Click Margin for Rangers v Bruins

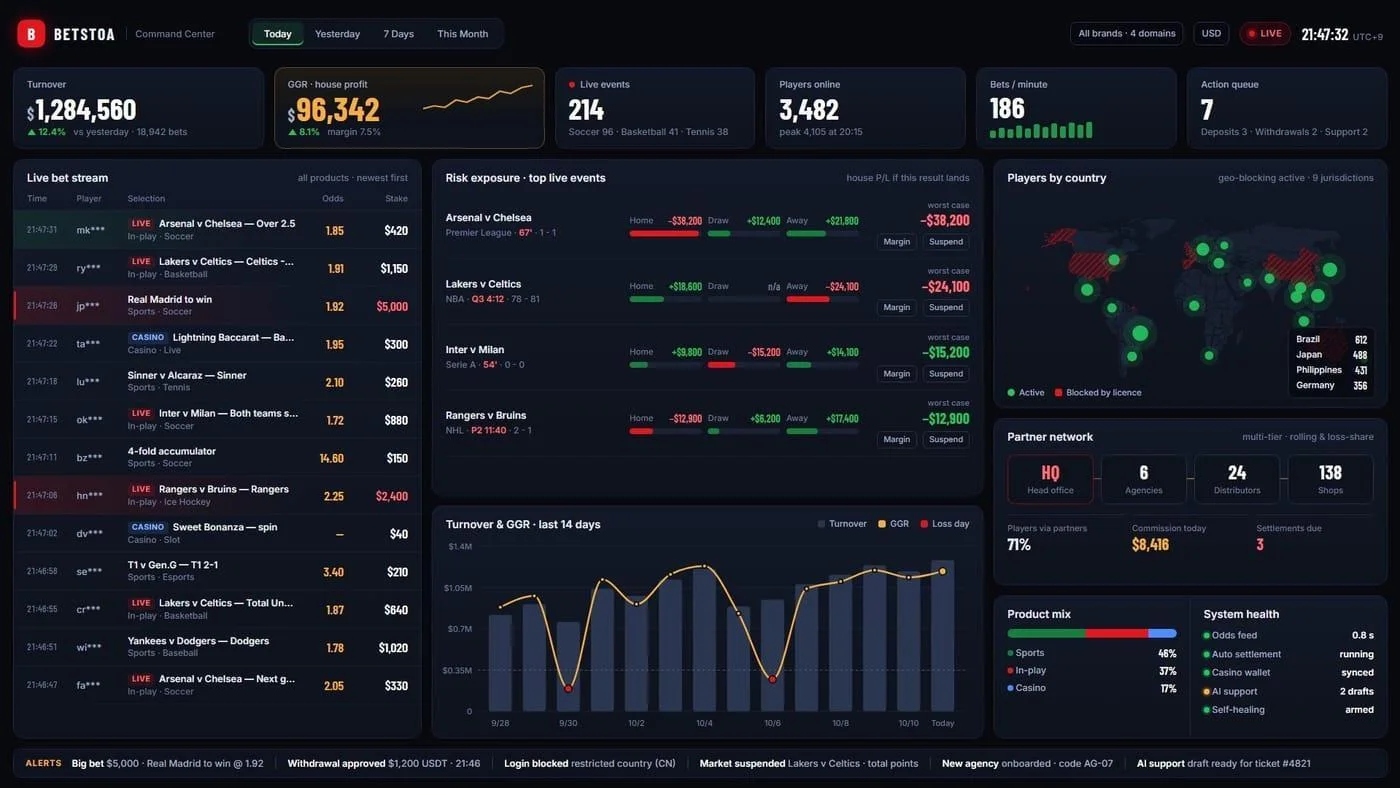[897, 439]
